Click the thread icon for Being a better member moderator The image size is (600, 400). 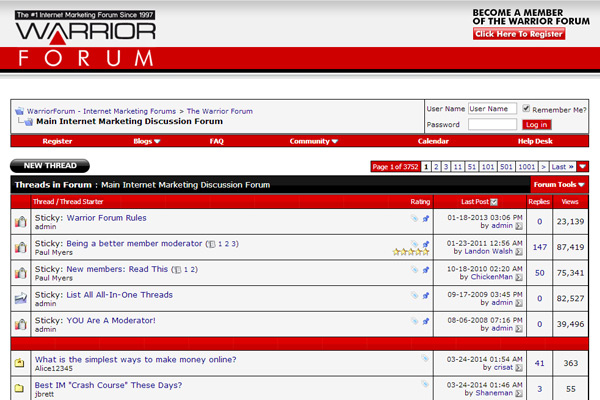[x=21, y=247]
